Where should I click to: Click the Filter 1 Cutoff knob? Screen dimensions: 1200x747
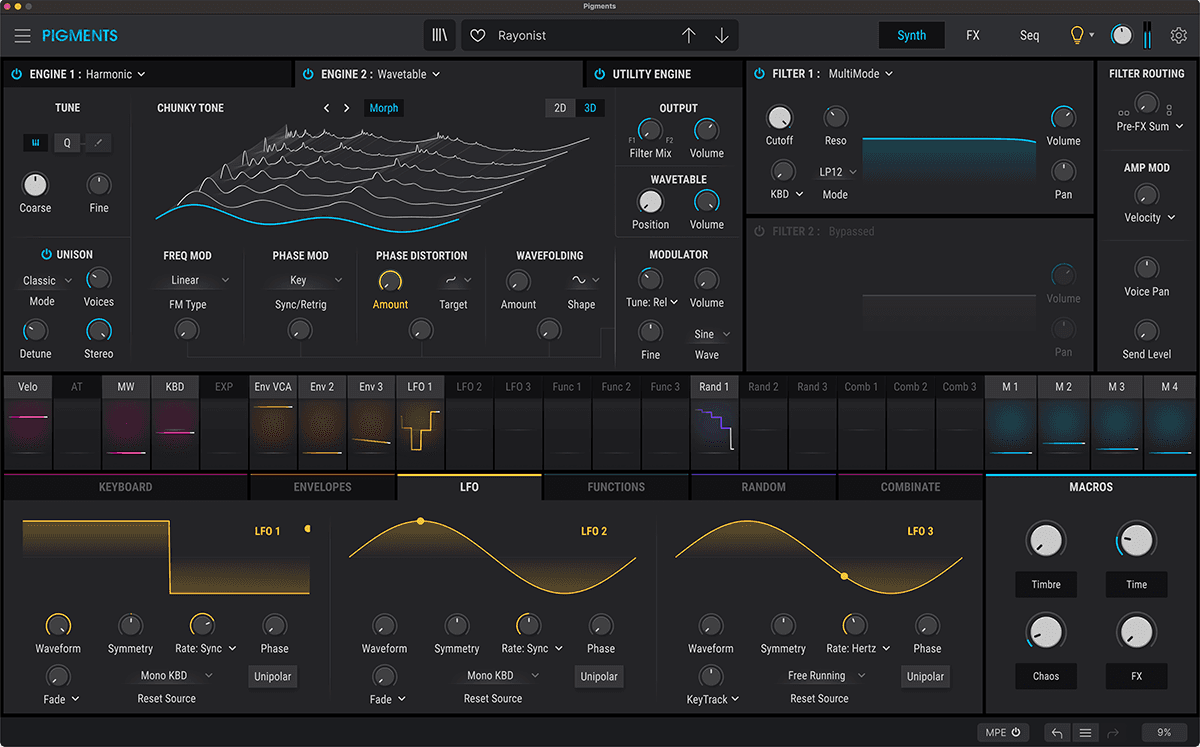(779, 118)
